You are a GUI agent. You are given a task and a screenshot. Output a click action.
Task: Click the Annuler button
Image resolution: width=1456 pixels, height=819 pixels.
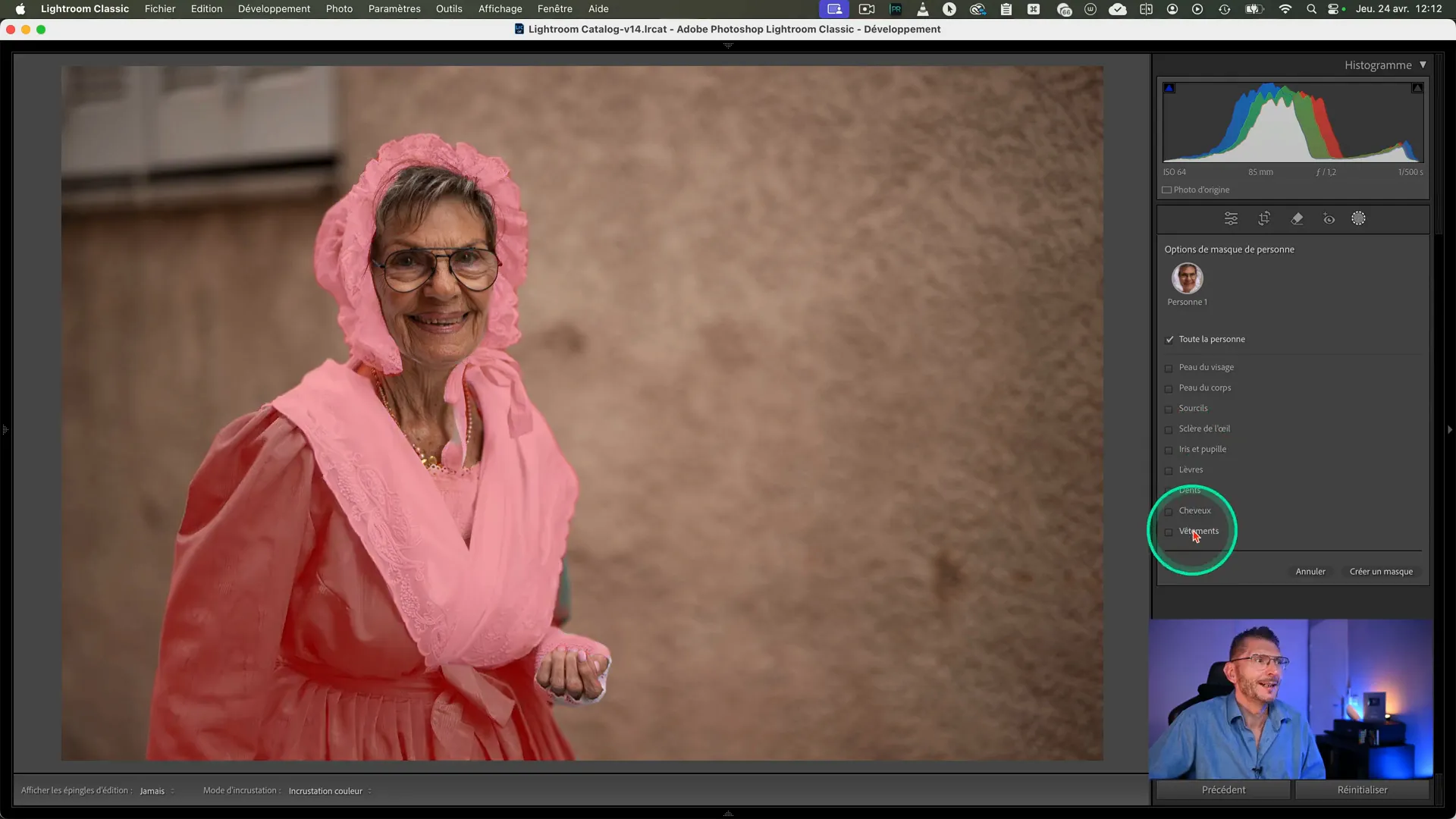point(1310,572)
